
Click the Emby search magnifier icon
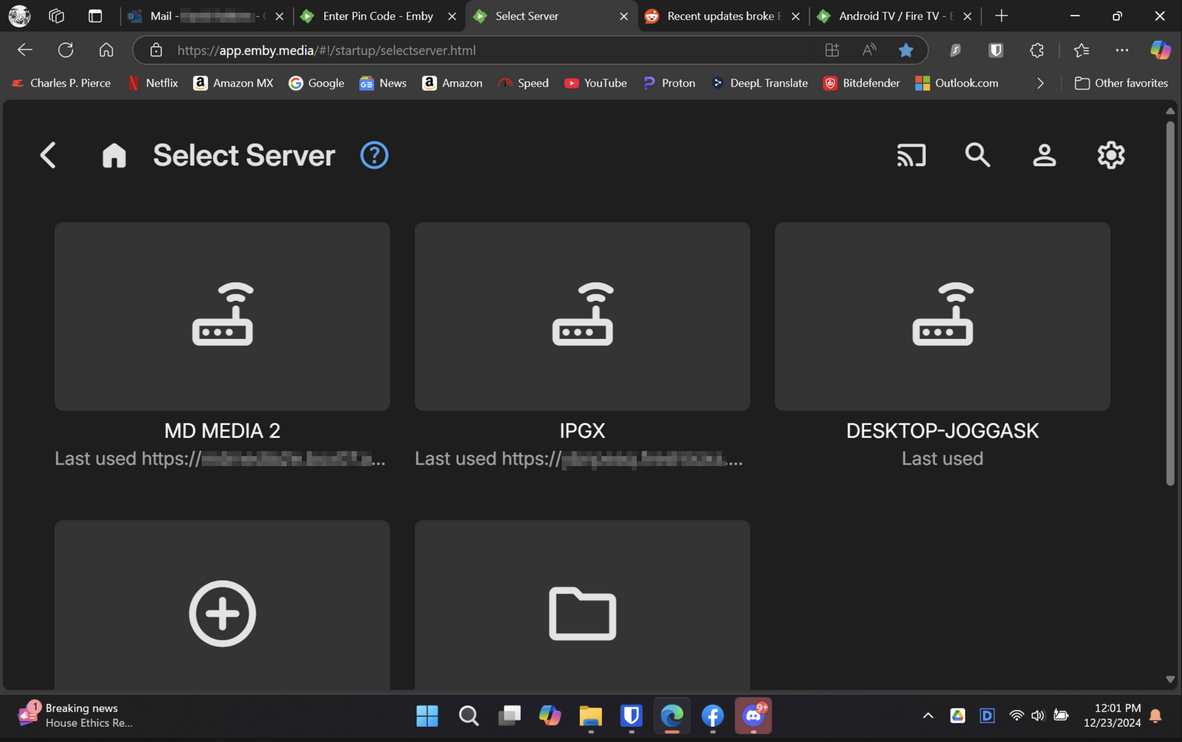pos(977,155)
